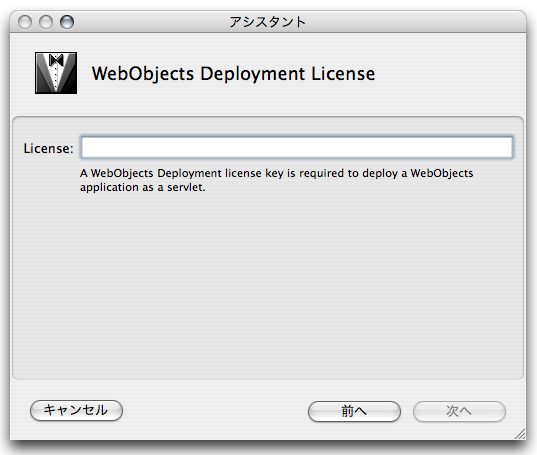Click the dimmed 次へ (Next) button
The width and height of the screenshot is (537, 455).
click(x=459, y=411)
